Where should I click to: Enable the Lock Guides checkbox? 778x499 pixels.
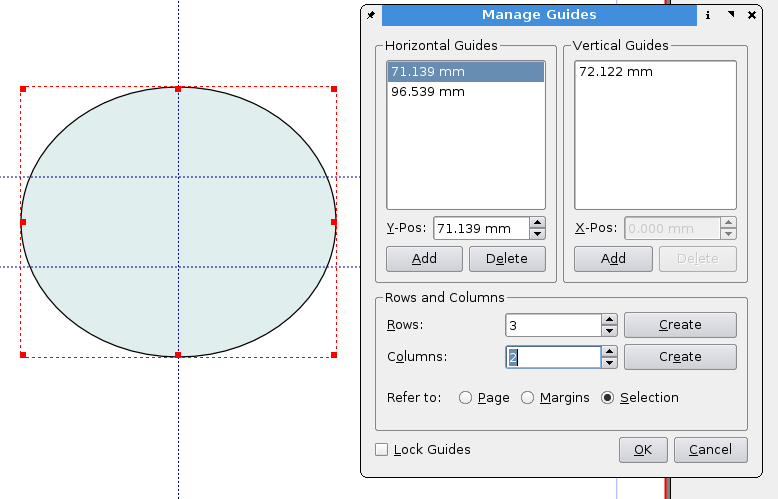382,450
